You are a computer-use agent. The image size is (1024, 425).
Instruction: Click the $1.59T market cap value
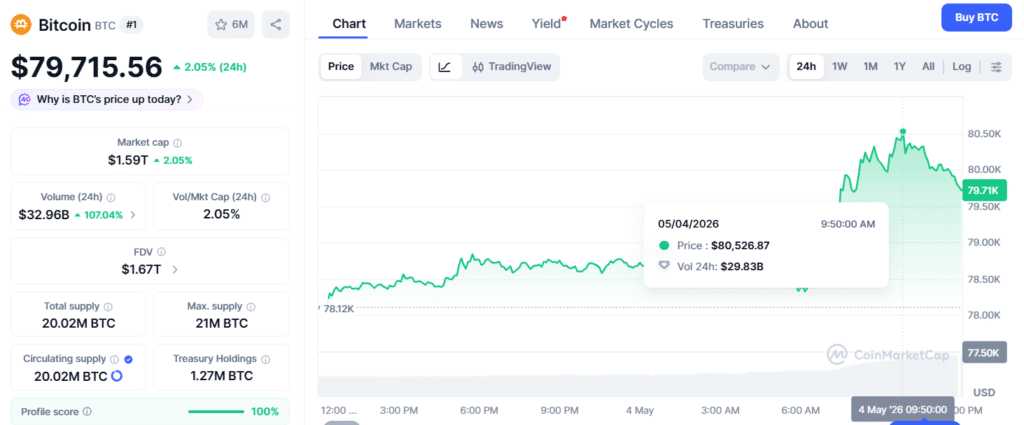tap(128, 160)
